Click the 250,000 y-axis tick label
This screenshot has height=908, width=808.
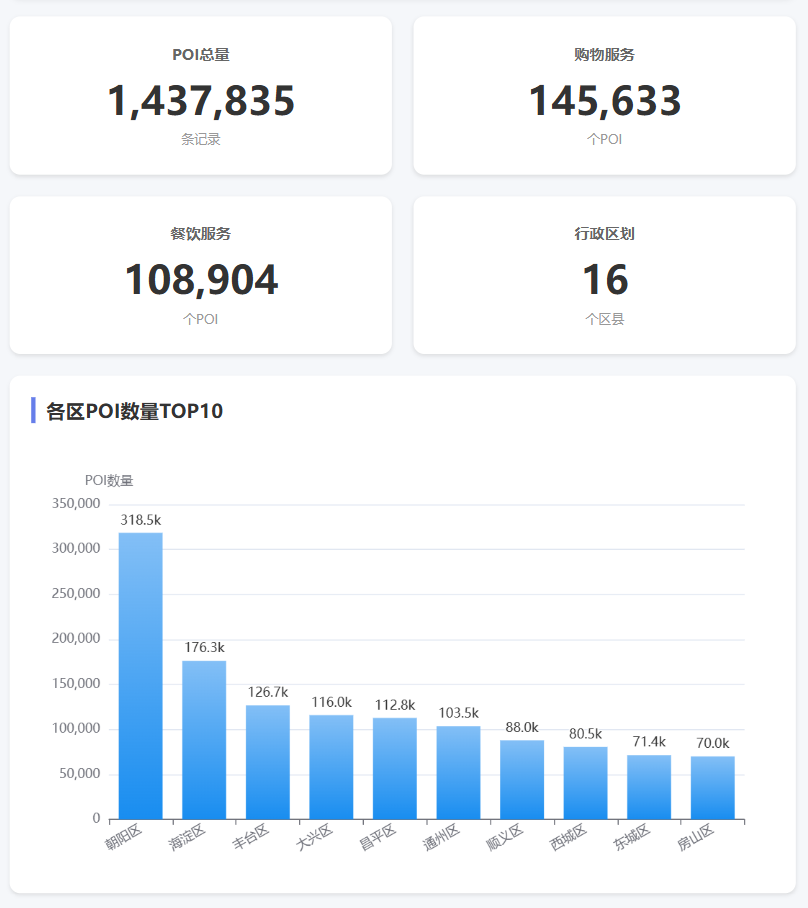[x=76, y=594]
